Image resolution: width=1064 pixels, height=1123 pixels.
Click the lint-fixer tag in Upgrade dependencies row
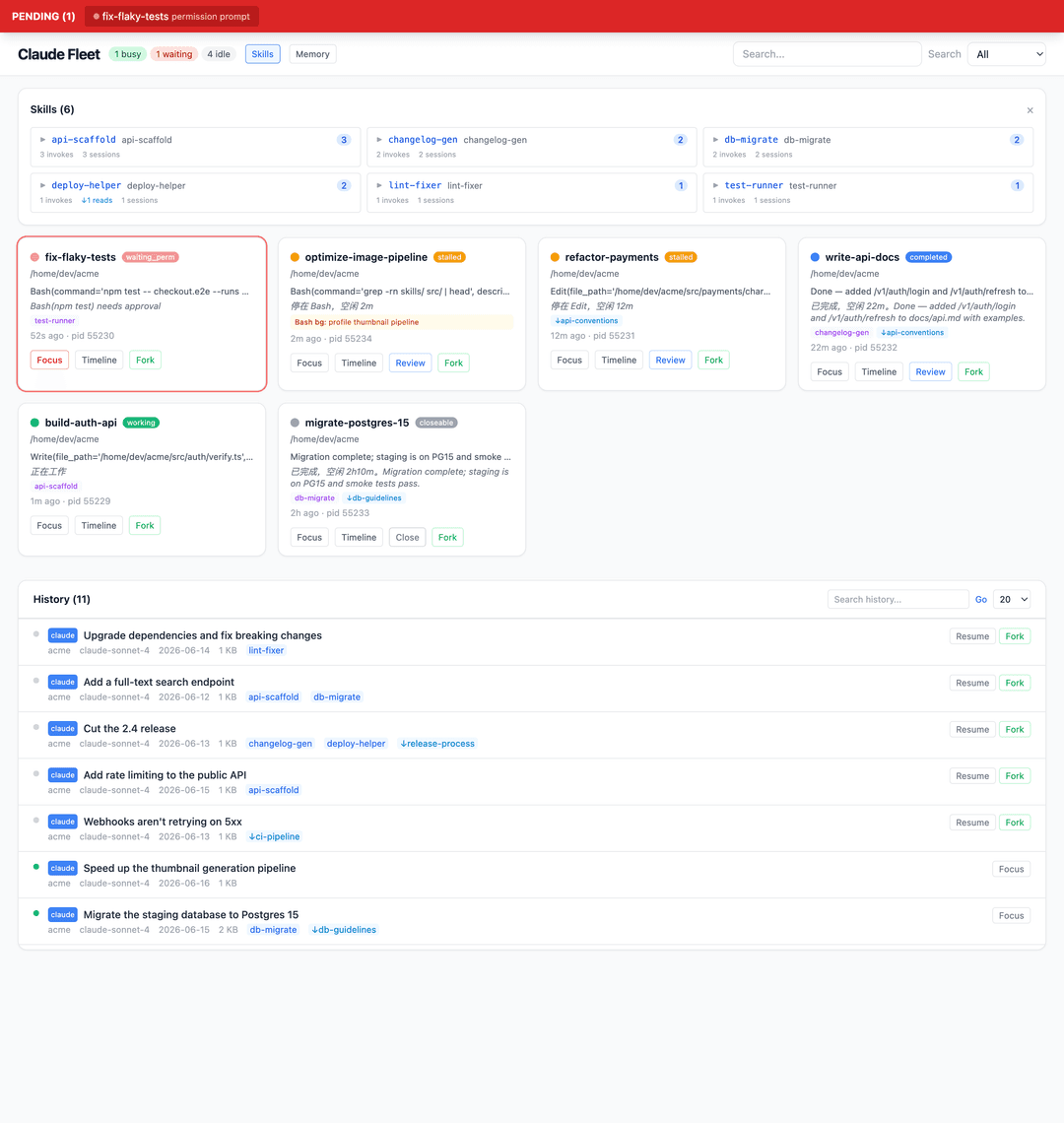(x=266, y=650)
